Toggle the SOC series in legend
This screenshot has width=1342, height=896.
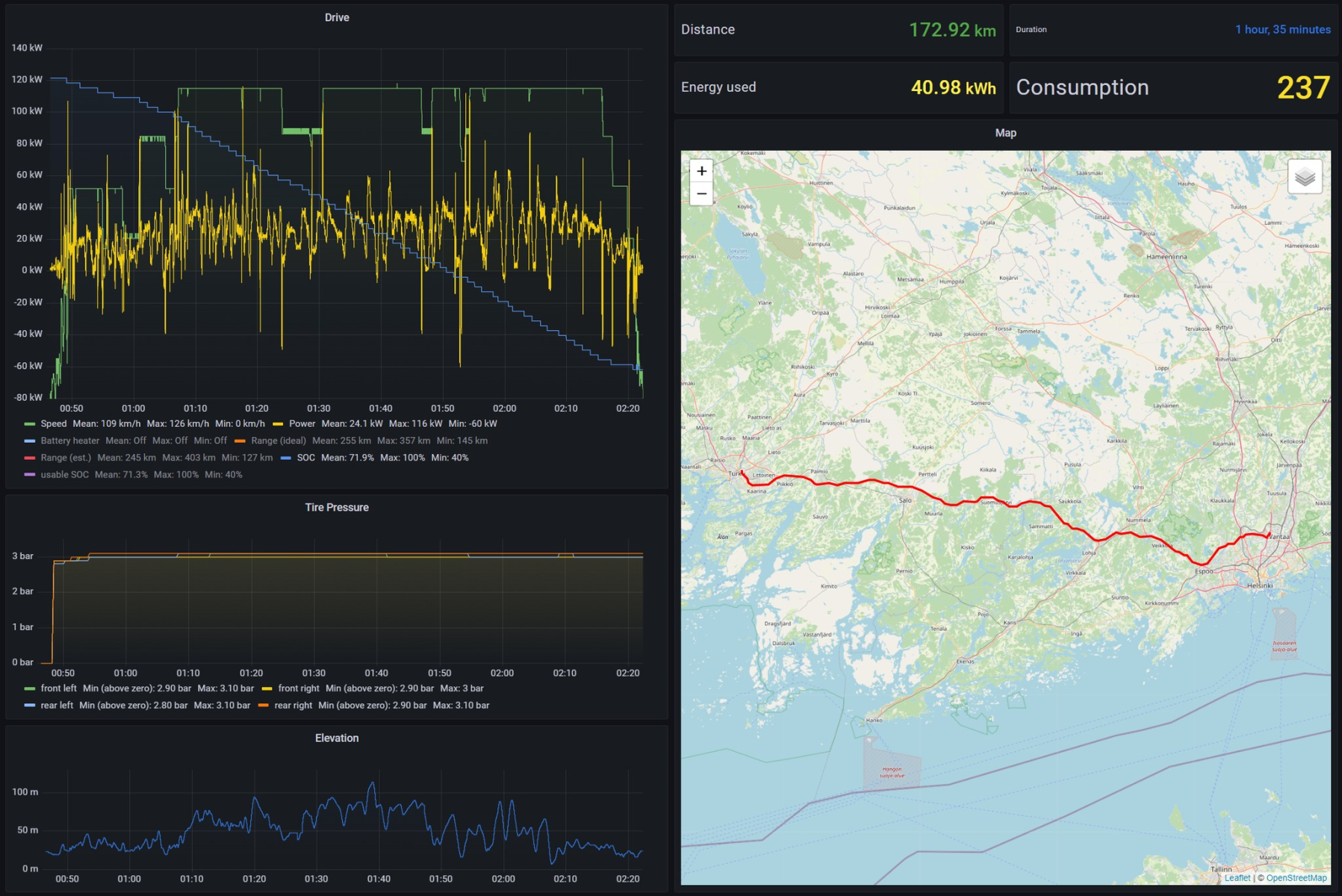pyautogui.click(x=305, y=458)
